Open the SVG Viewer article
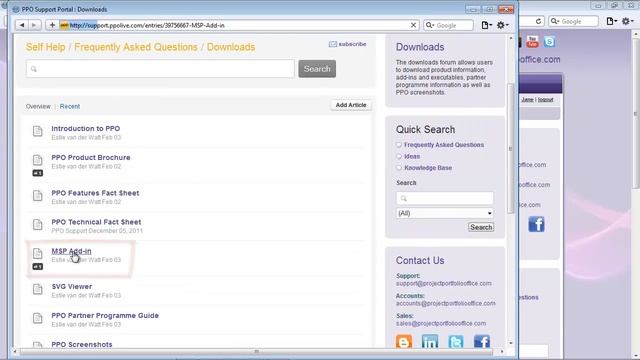 (x=71, y=286)
